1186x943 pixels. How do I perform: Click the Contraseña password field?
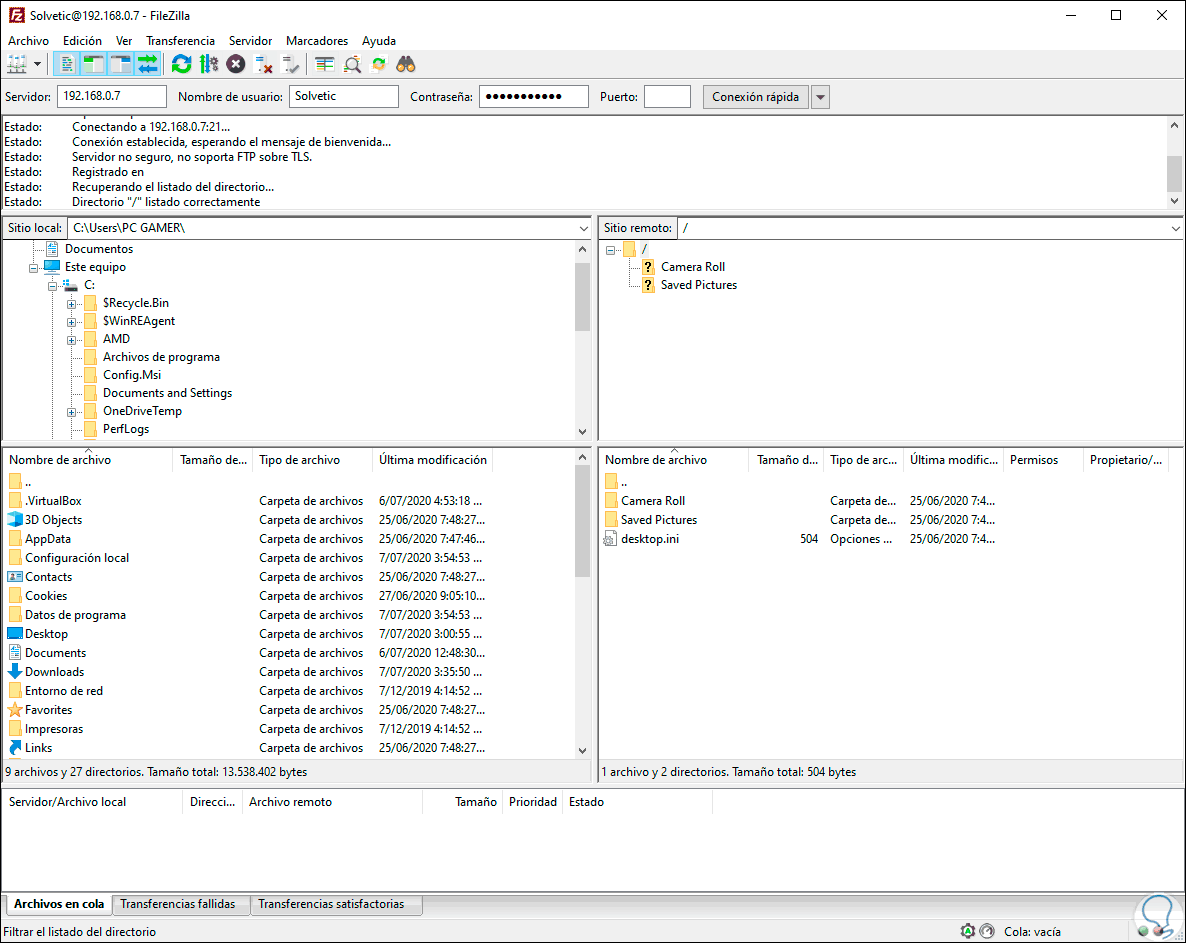(x=533, y=96)
